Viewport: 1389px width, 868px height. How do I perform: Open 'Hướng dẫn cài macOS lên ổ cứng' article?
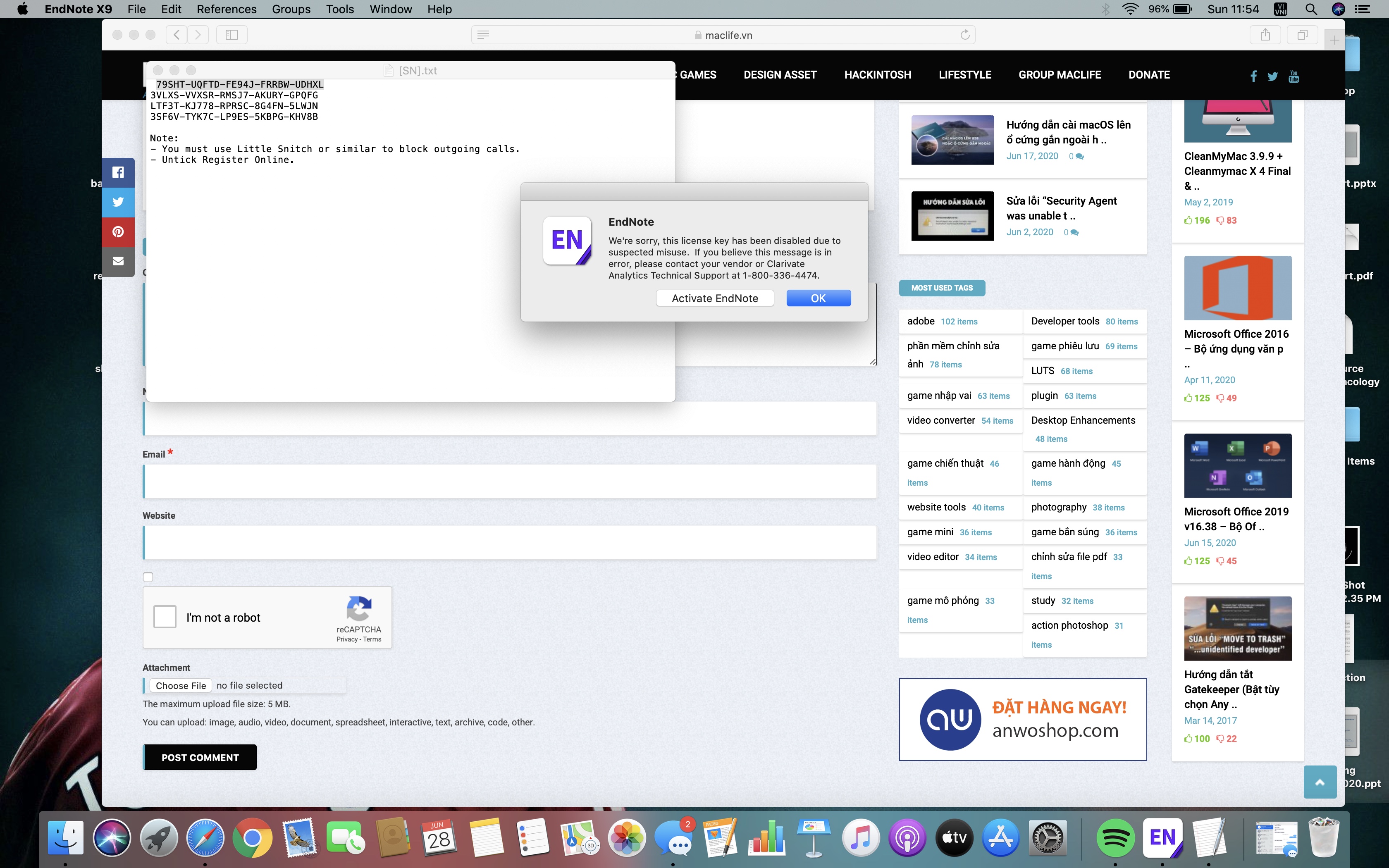[x=1068, y=132]
